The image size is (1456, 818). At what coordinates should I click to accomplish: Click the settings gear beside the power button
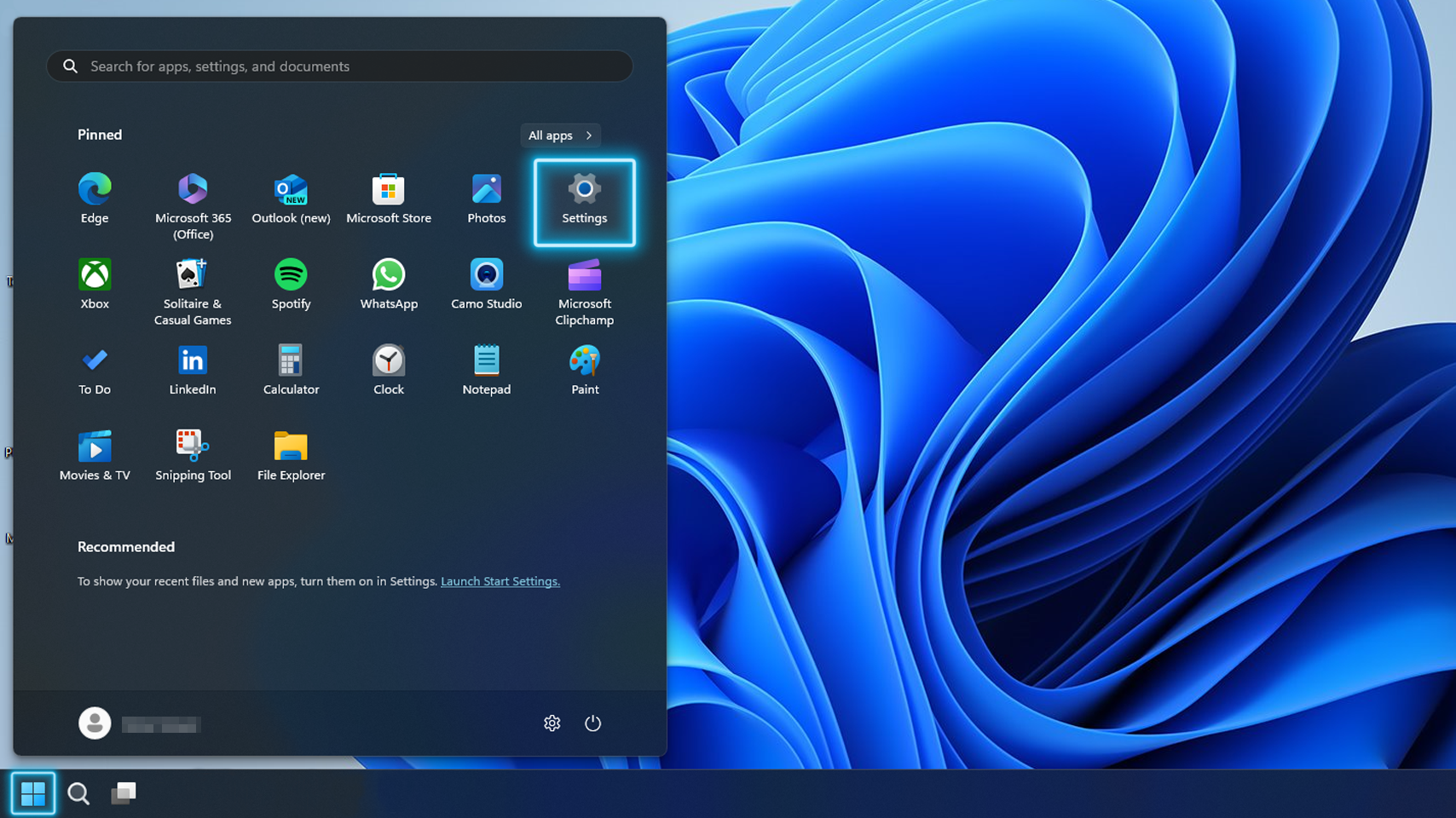coord(552,723)
